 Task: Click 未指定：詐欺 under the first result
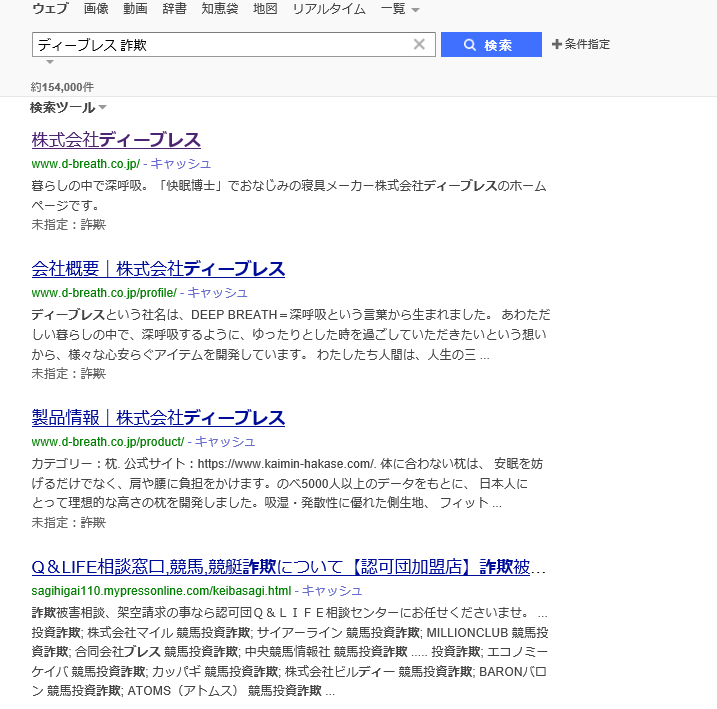pyautogui.click(x=69, y=224)
